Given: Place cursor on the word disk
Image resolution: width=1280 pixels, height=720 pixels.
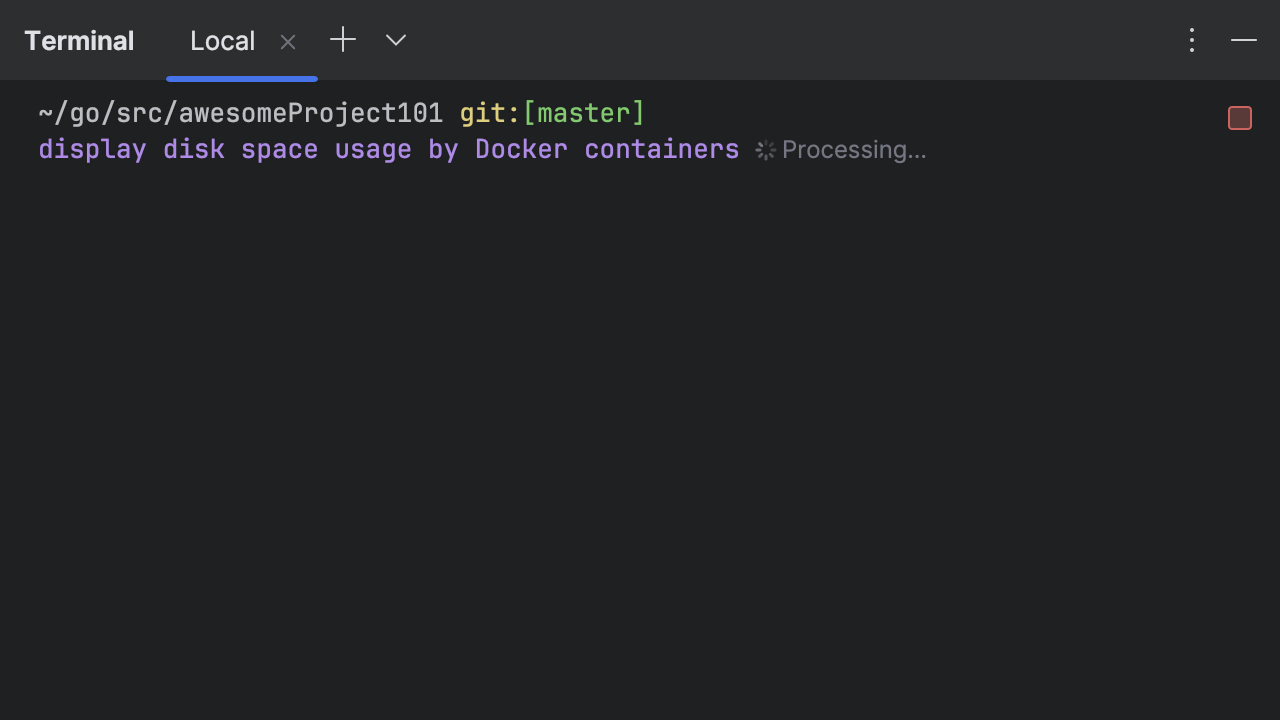Looking at the screenshot, I should pyautogui.click(x=194, y=150).
